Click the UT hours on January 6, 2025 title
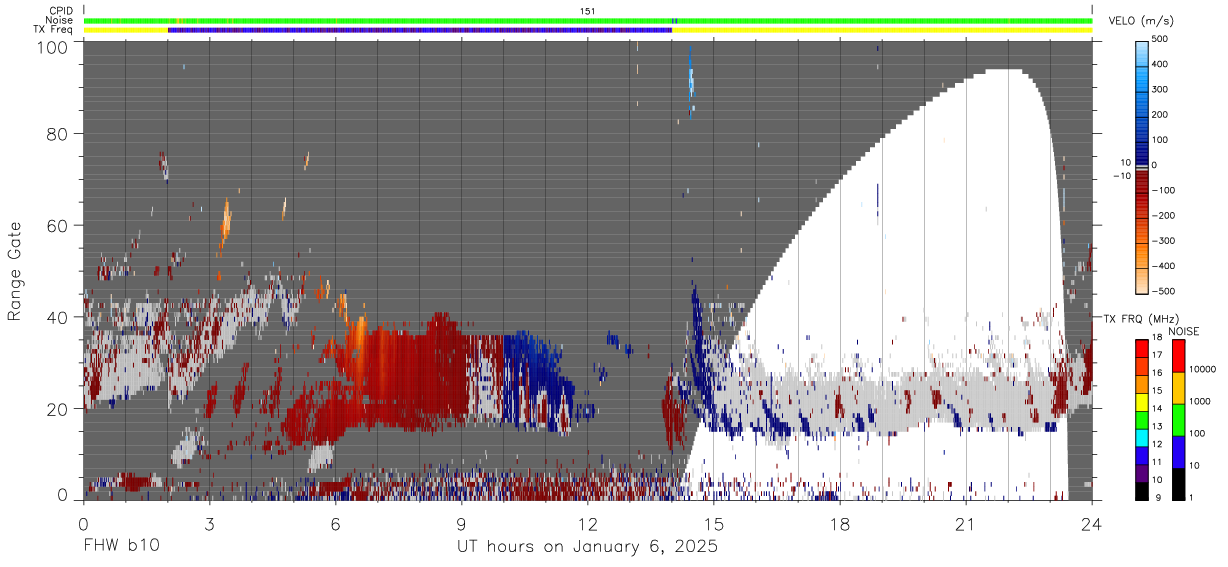 [x=588, y=548]
